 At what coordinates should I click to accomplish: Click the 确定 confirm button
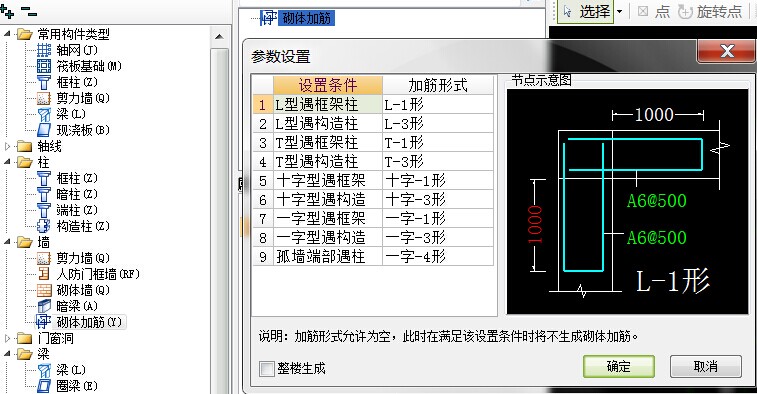[x=619, y=366]
